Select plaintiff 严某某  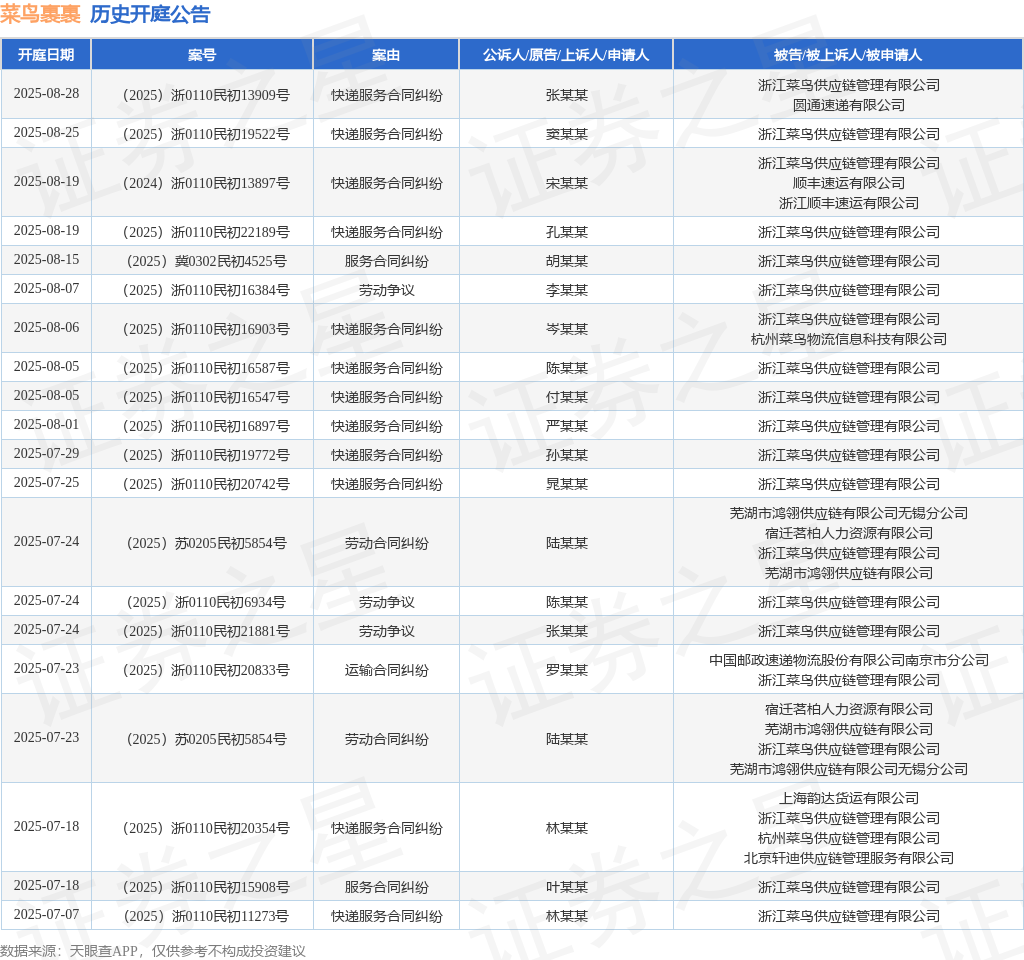[x=567, y=426]
